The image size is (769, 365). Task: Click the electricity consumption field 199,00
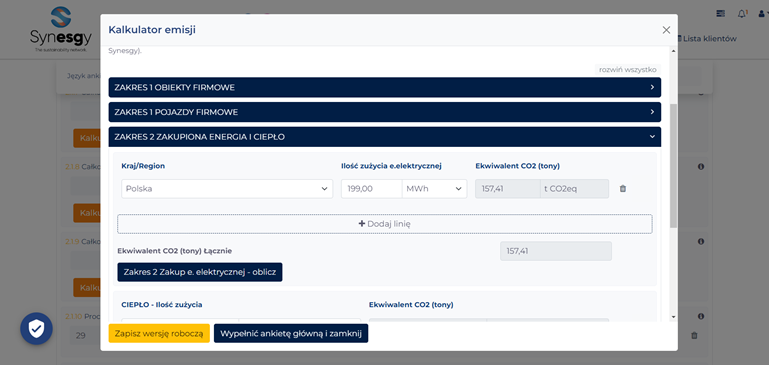371,188
